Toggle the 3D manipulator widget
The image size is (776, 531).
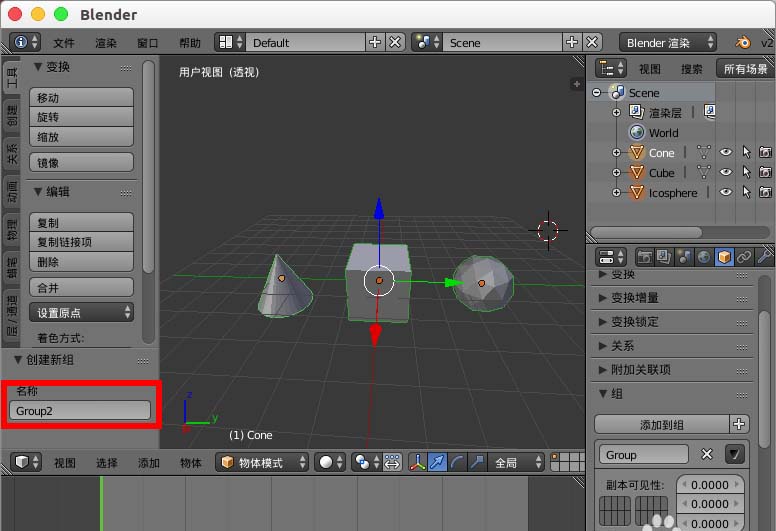point(418,462)
